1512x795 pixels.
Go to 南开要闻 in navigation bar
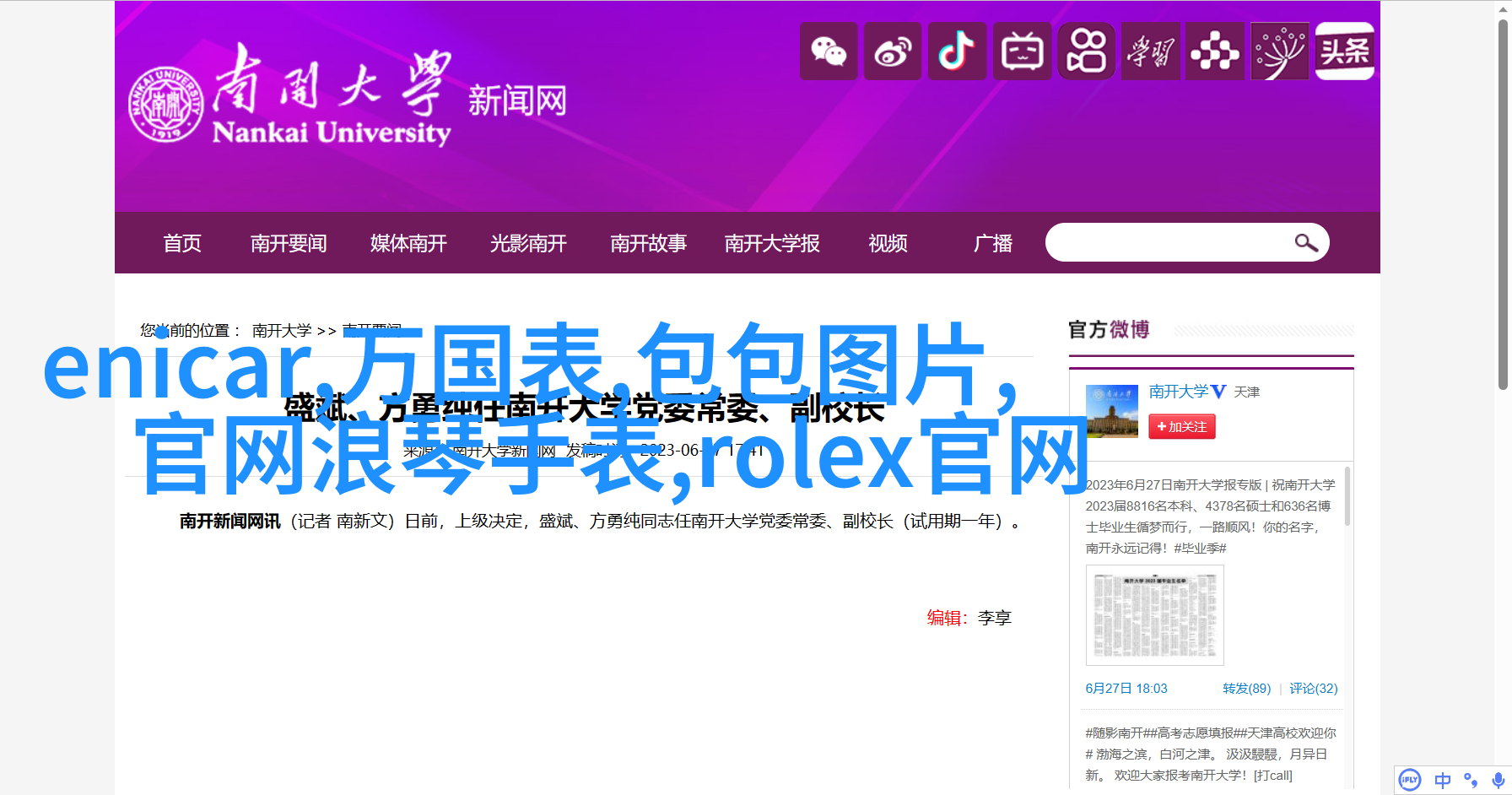coord(289,244)
